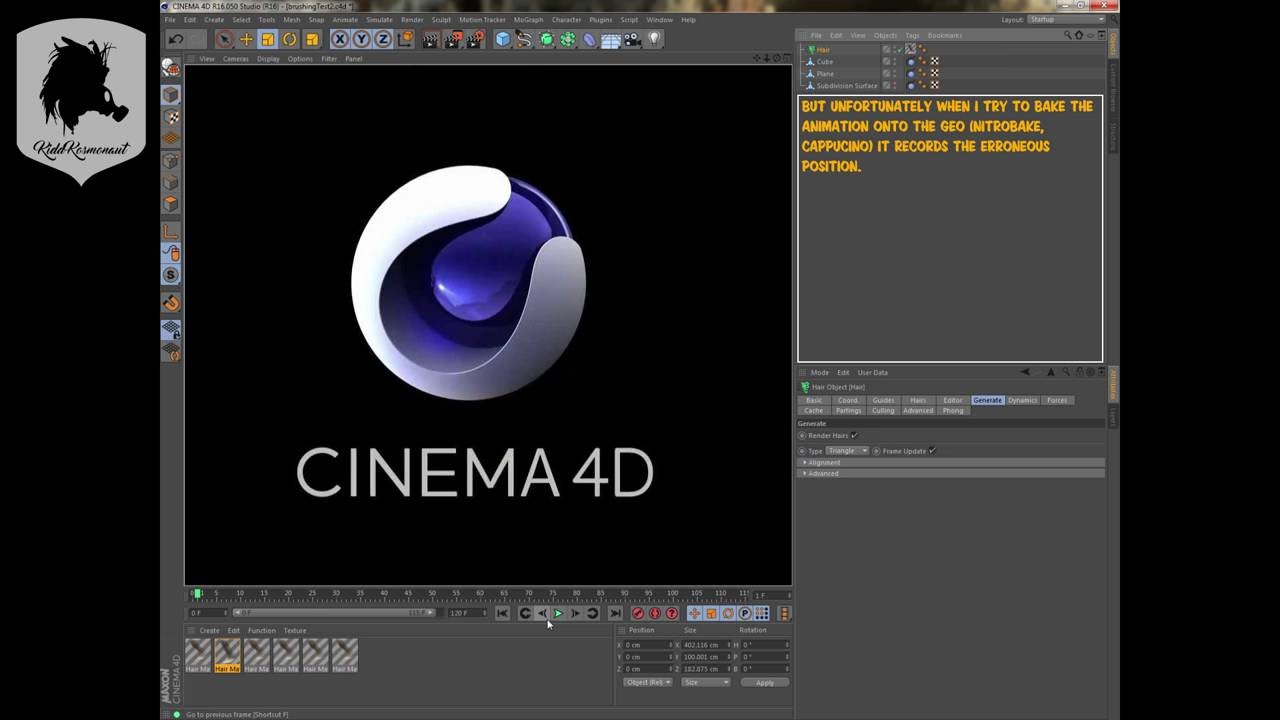Toggle the X axis lock
Screen dimensions: 1280x720
click(x=340, y=39)
